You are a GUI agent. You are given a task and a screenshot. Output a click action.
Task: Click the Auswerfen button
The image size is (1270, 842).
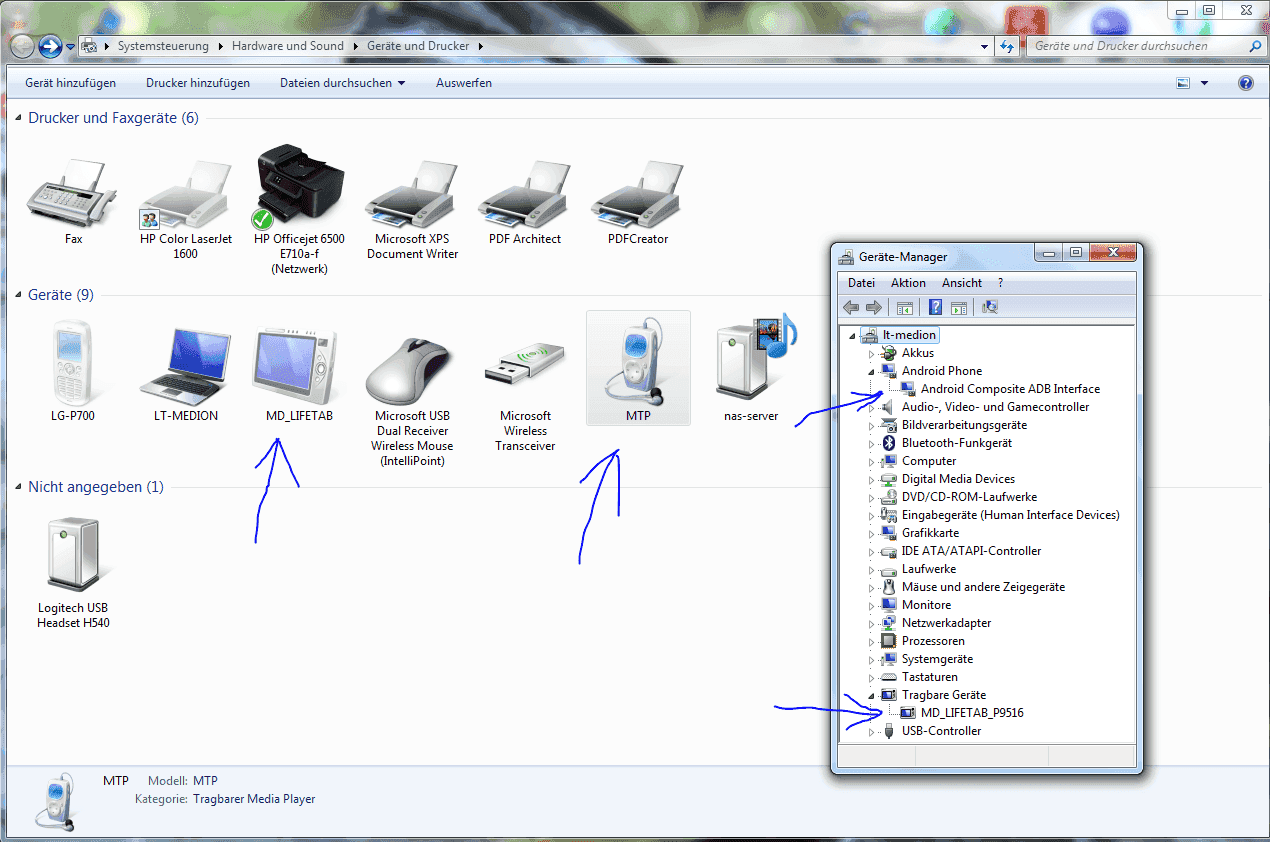[x=464, y=83]
